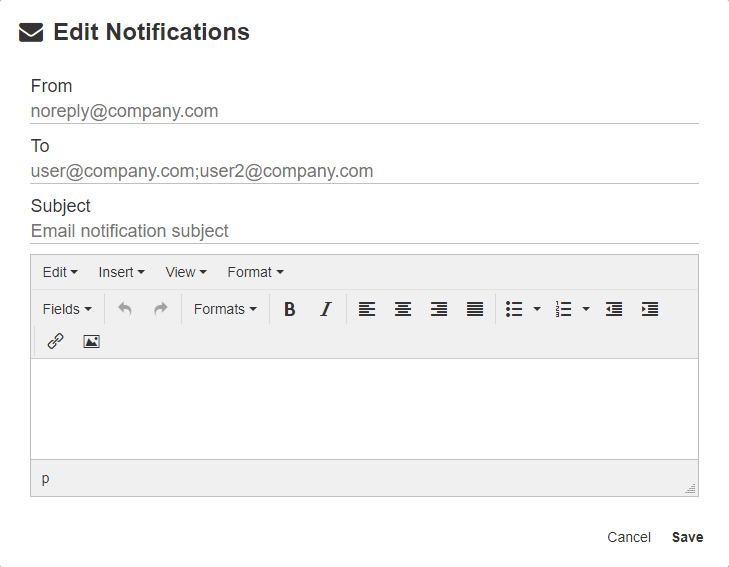Image resolution: width=729 pixels, height=567 pixels.
Task: Click the Subject input field
Action: 364,231
